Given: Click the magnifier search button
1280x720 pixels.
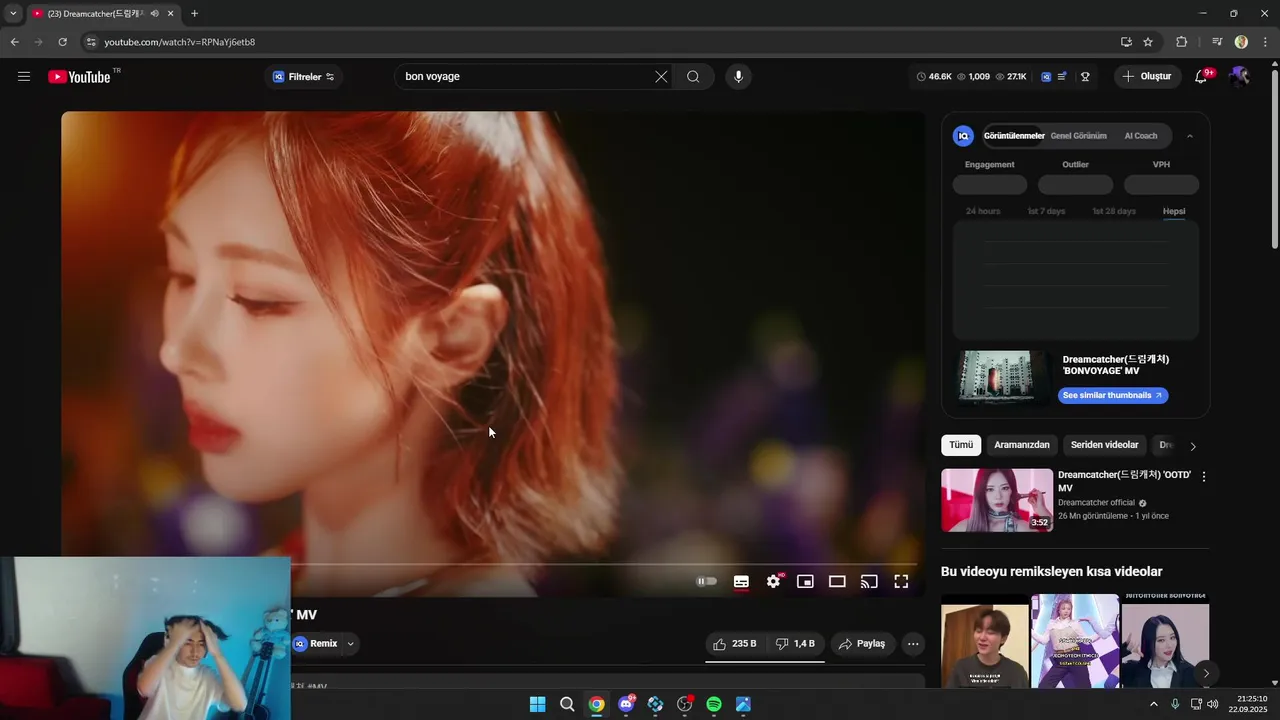Looking at the screenshot, I should (693, 77).
